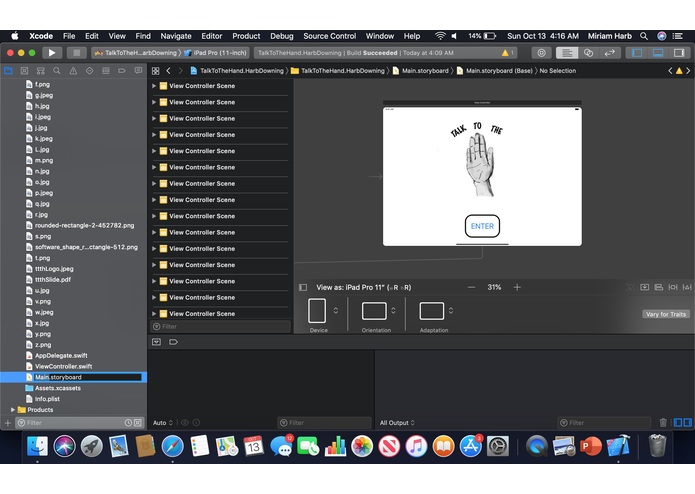This screenshot has width=695, height=494.
Task: Click the Vary for Traits button
Action: [666, 314]
